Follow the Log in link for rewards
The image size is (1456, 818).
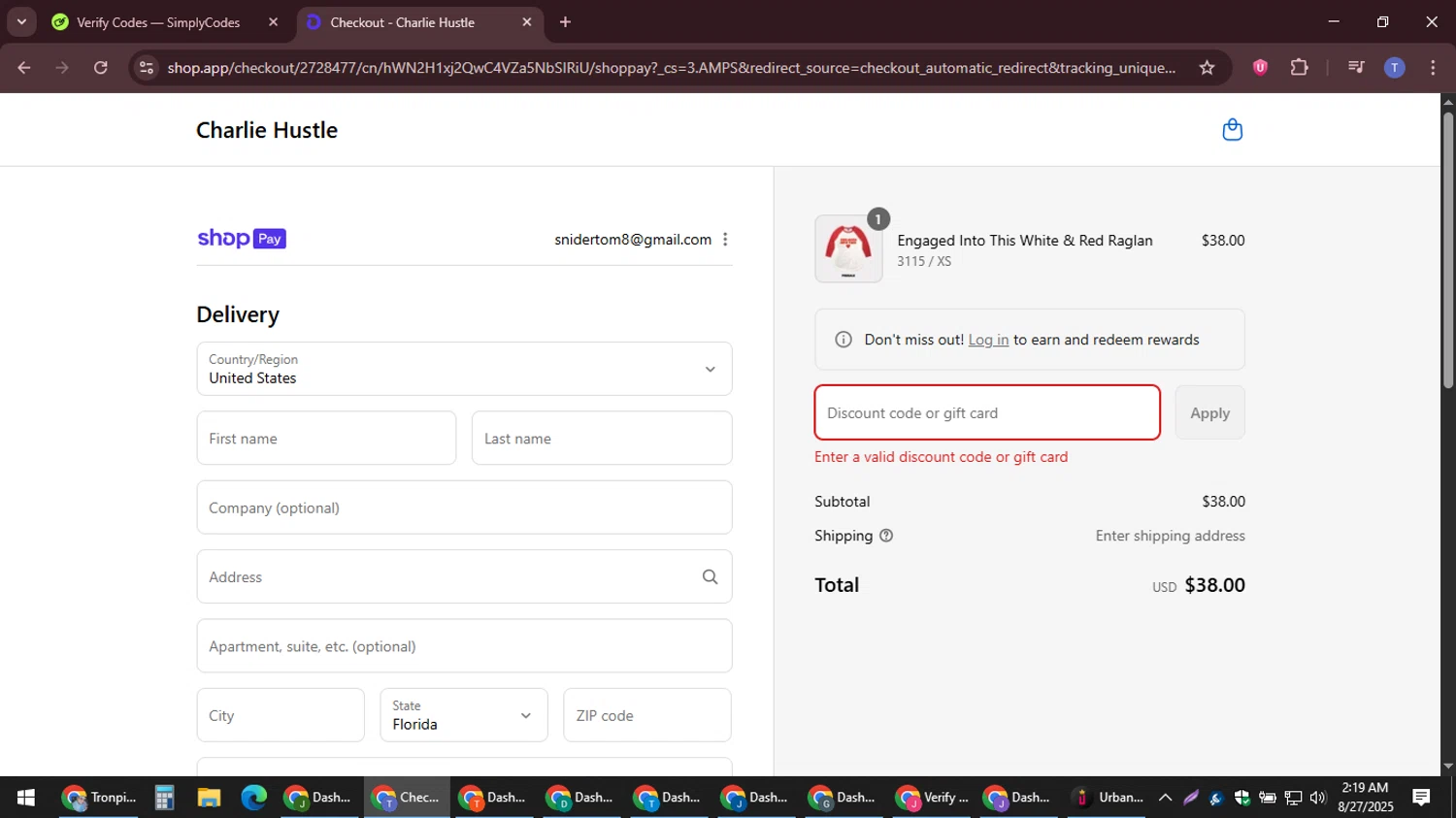988,340
